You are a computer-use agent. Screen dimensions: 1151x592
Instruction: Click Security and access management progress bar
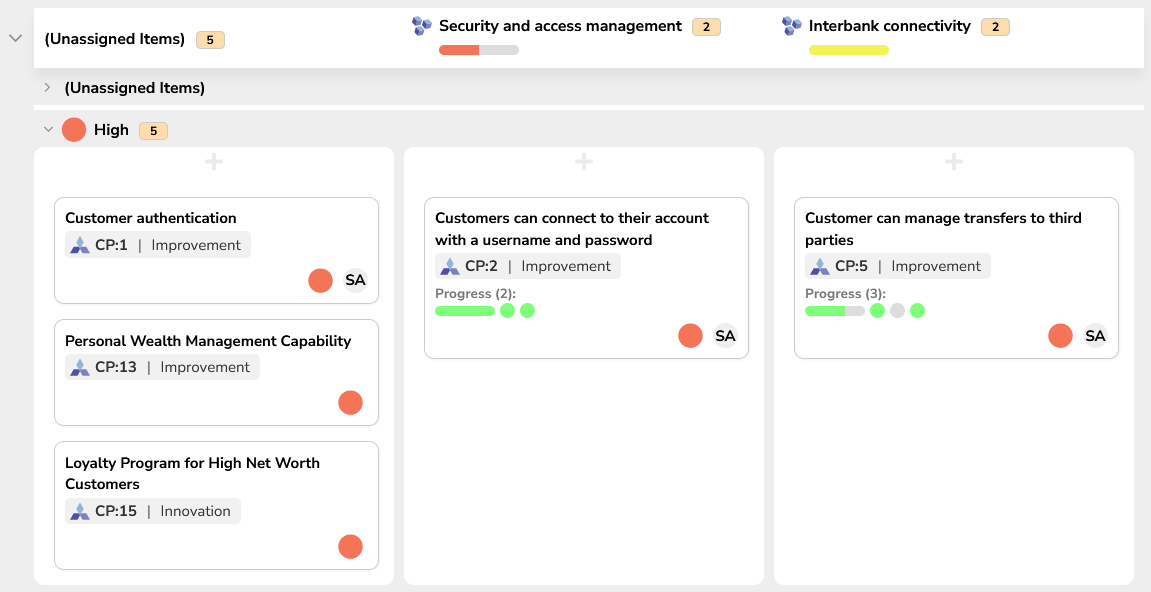478,50
